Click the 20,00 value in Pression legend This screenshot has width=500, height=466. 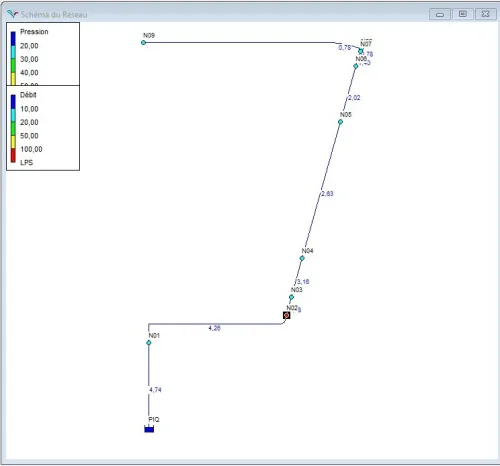(x=29, y=46)
